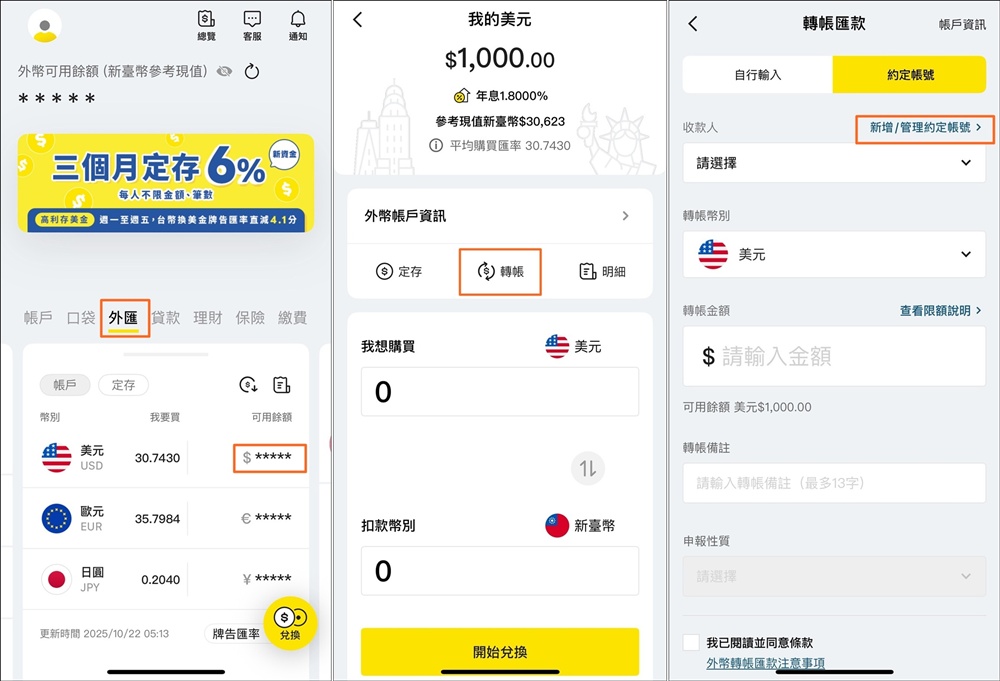Image resolution: width=1000 pixels, height=681 pixels.
Task: Tap the 兌換 floating exchange button
Action: [x=290, y=623]
